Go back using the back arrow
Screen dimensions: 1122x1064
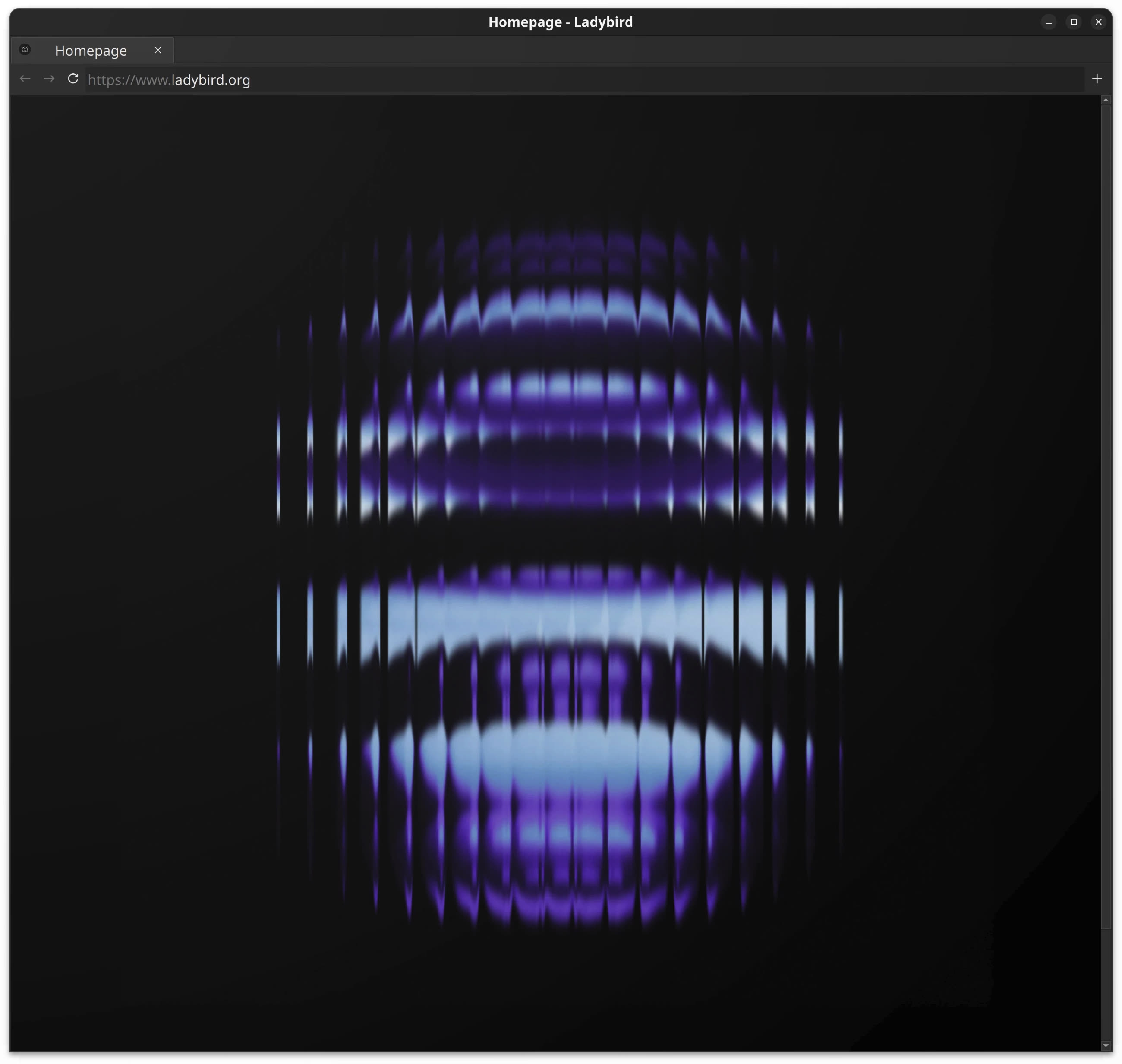point(25,79)
